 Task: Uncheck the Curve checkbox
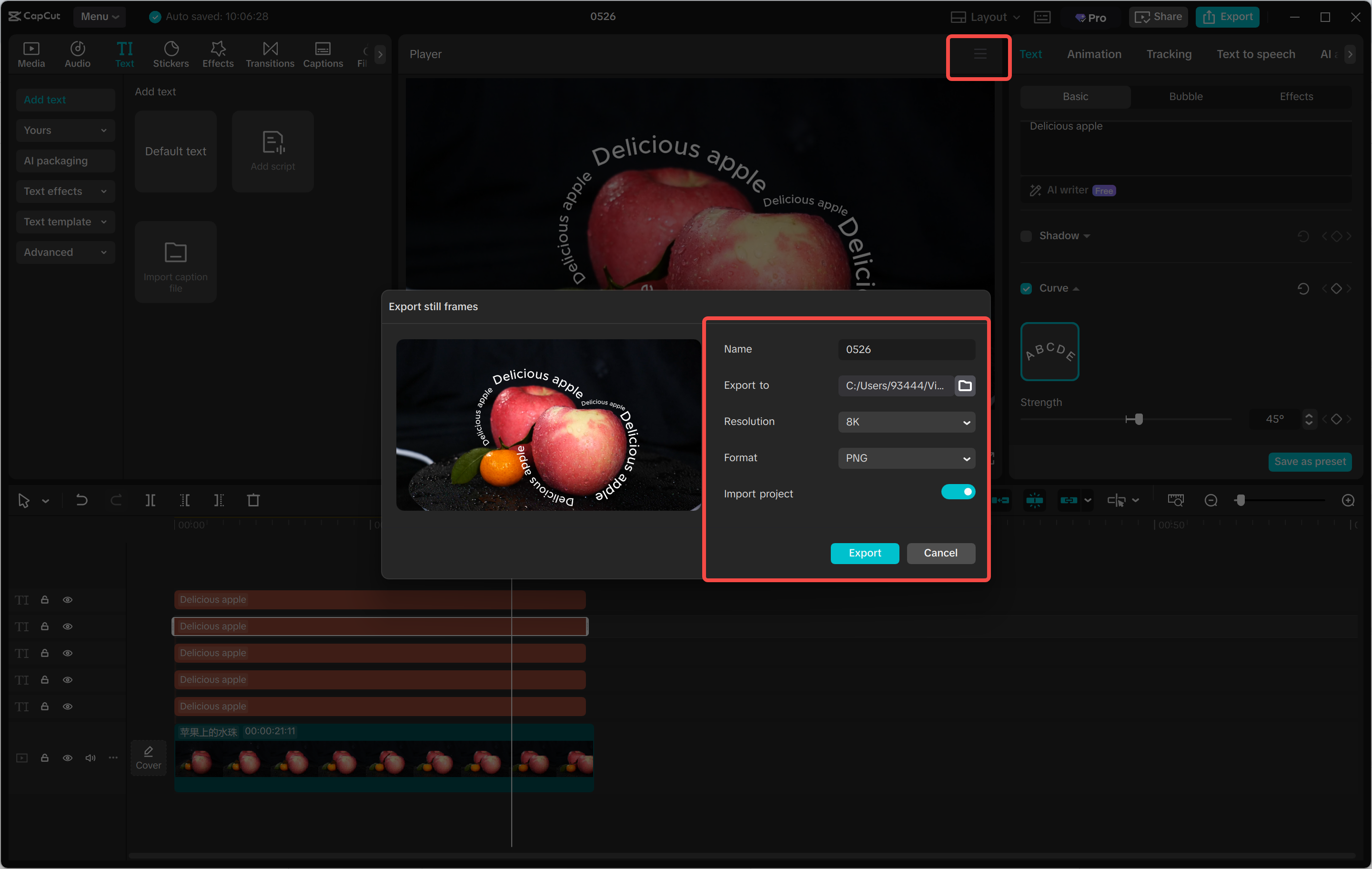point(1026,288)
